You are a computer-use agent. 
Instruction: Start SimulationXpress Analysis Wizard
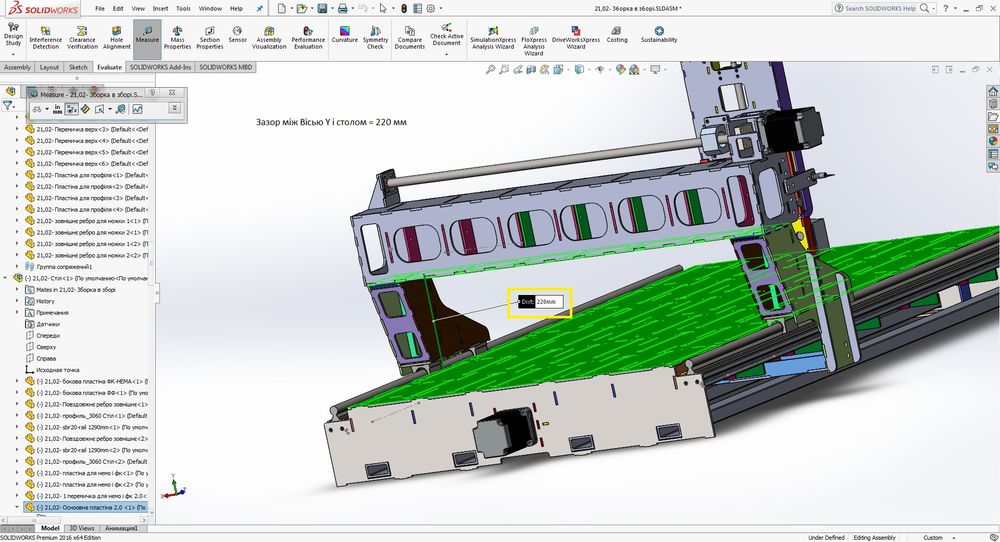coord(493,38)
